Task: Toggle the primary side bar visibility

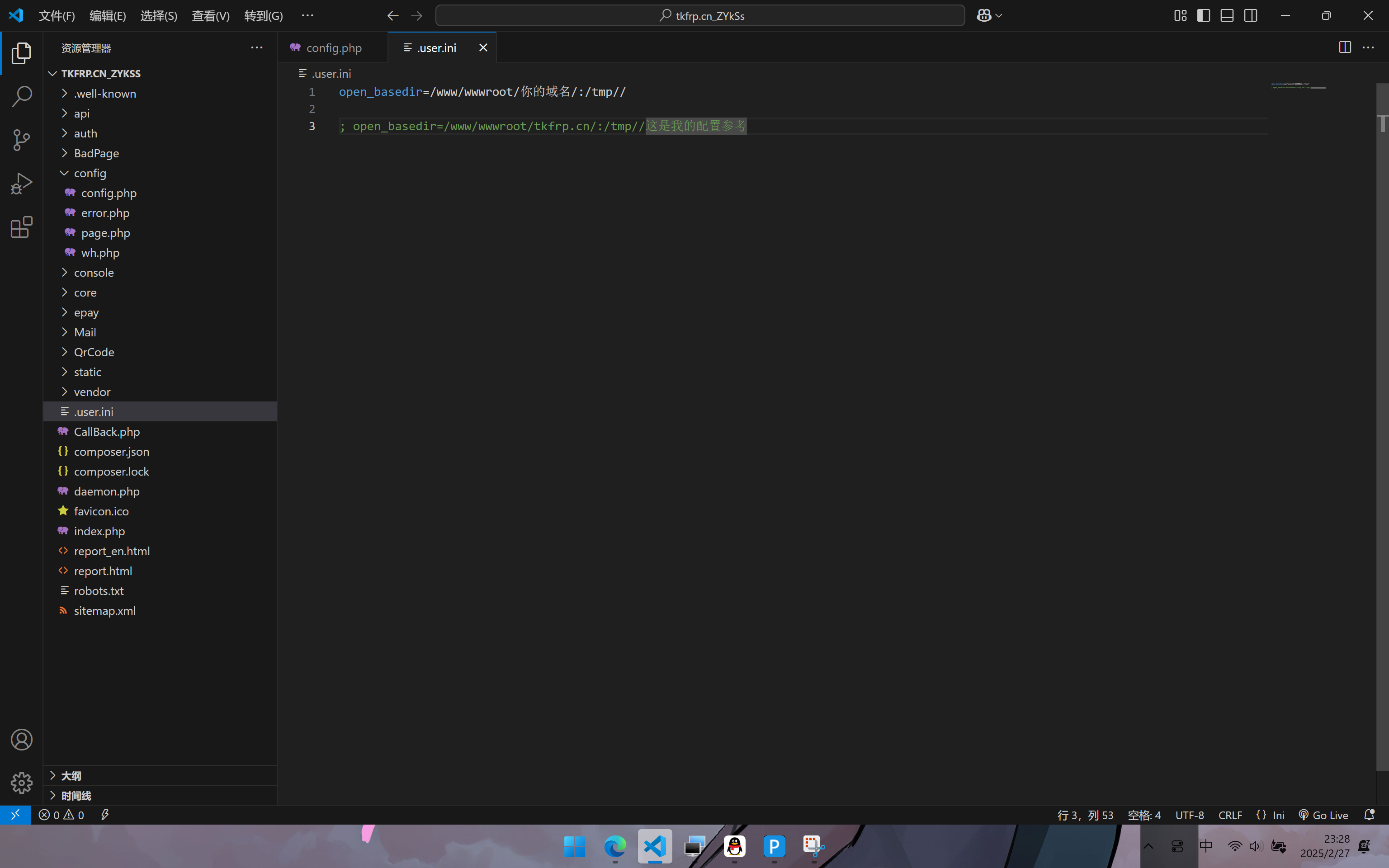Action: click(1204, 15)
